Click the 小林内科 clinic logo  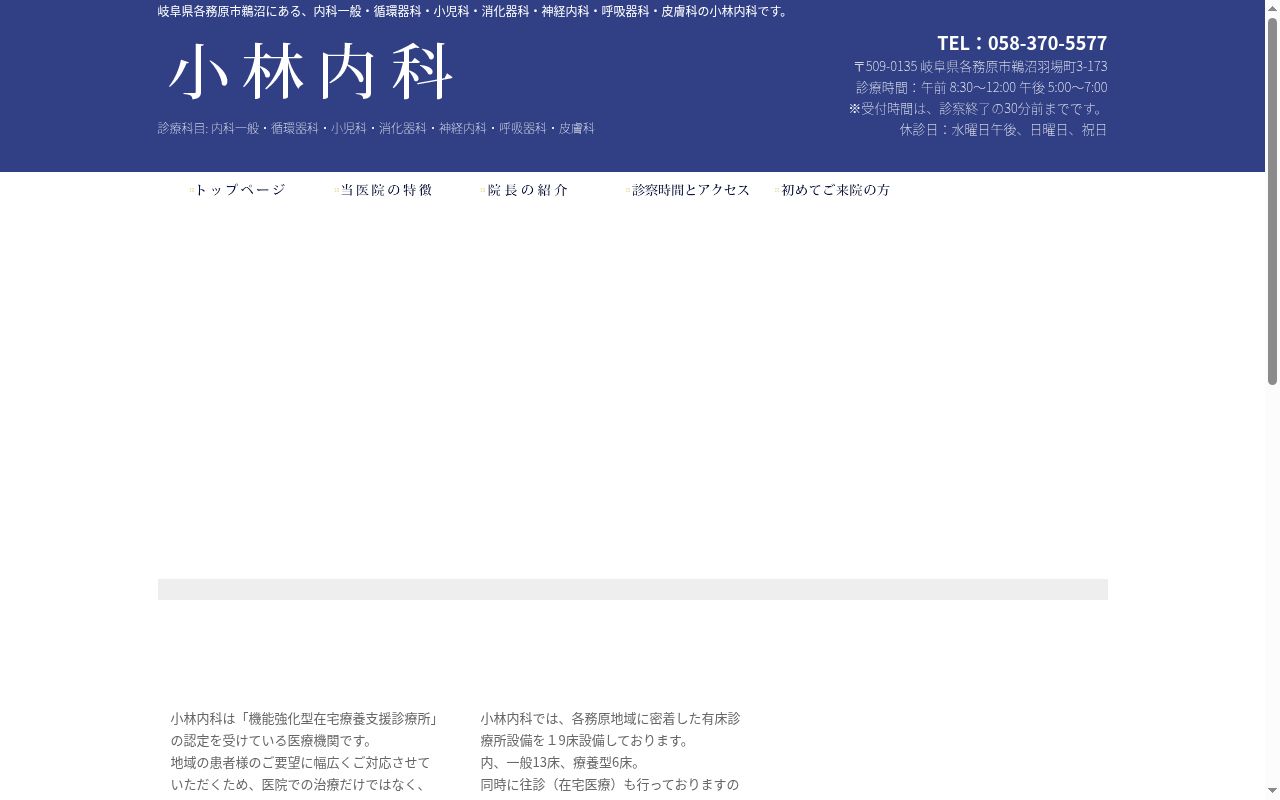pos(311,72)
